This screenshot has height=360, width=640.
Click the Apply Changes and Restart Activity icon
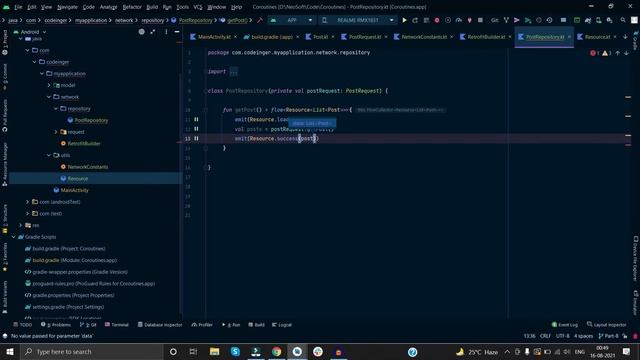pyautogui.click(x=415, y=20)
